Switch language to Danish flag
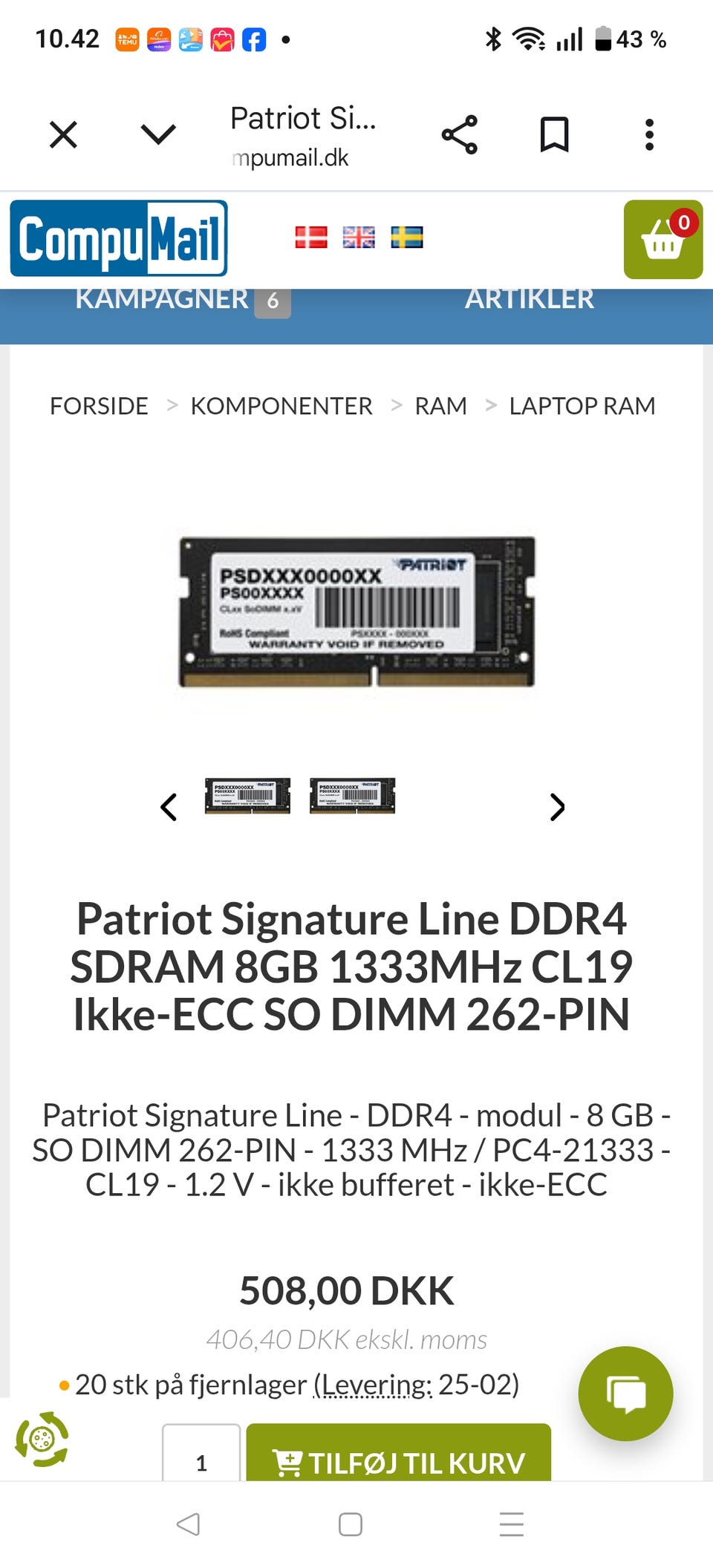Image resolution: width=713 pixels, height=1568 pixels. pos(311,238)
